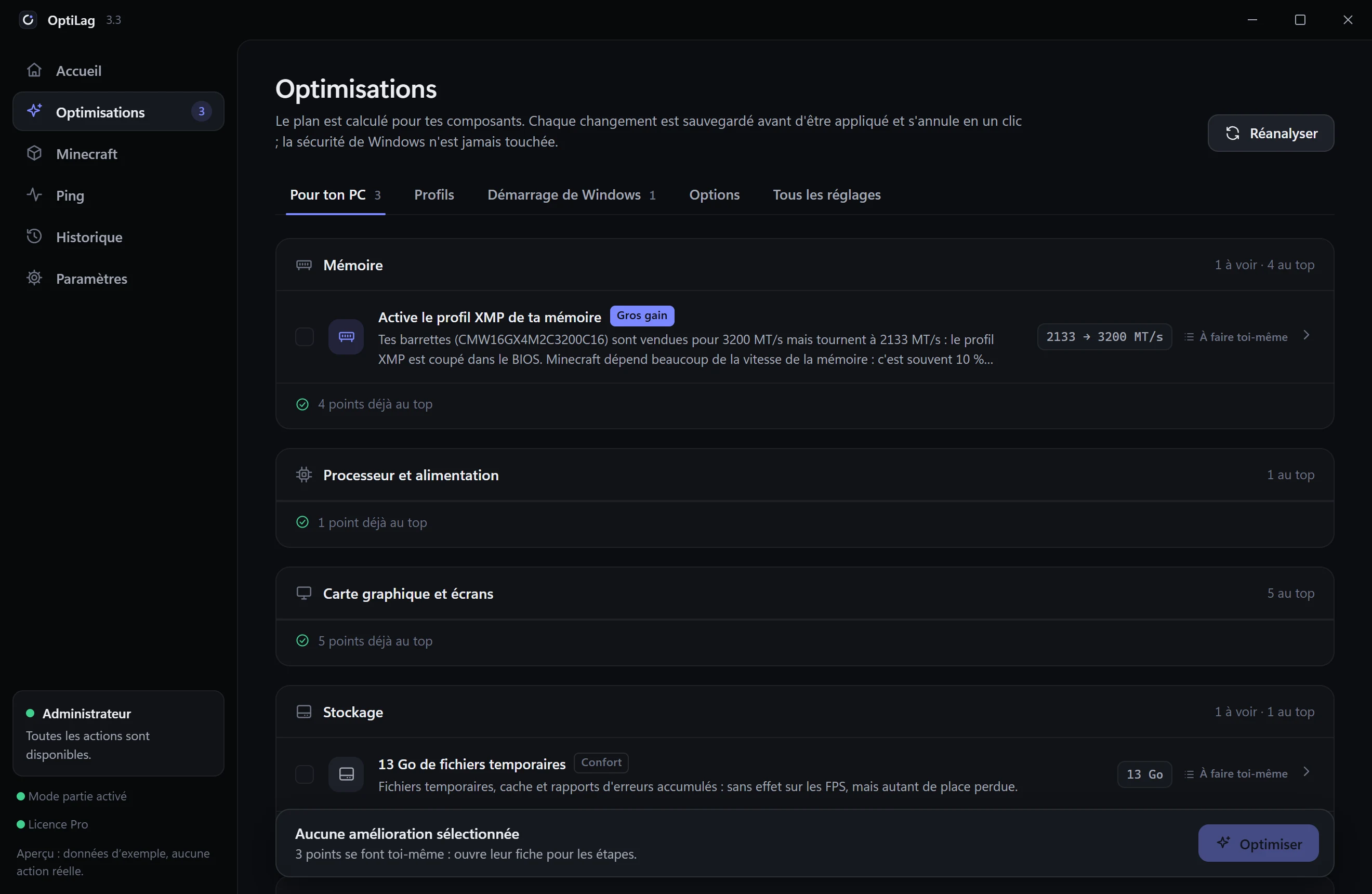Open Paramètres in the sidebar
This screenshot has width=1372, height=894.
point(118,278)
